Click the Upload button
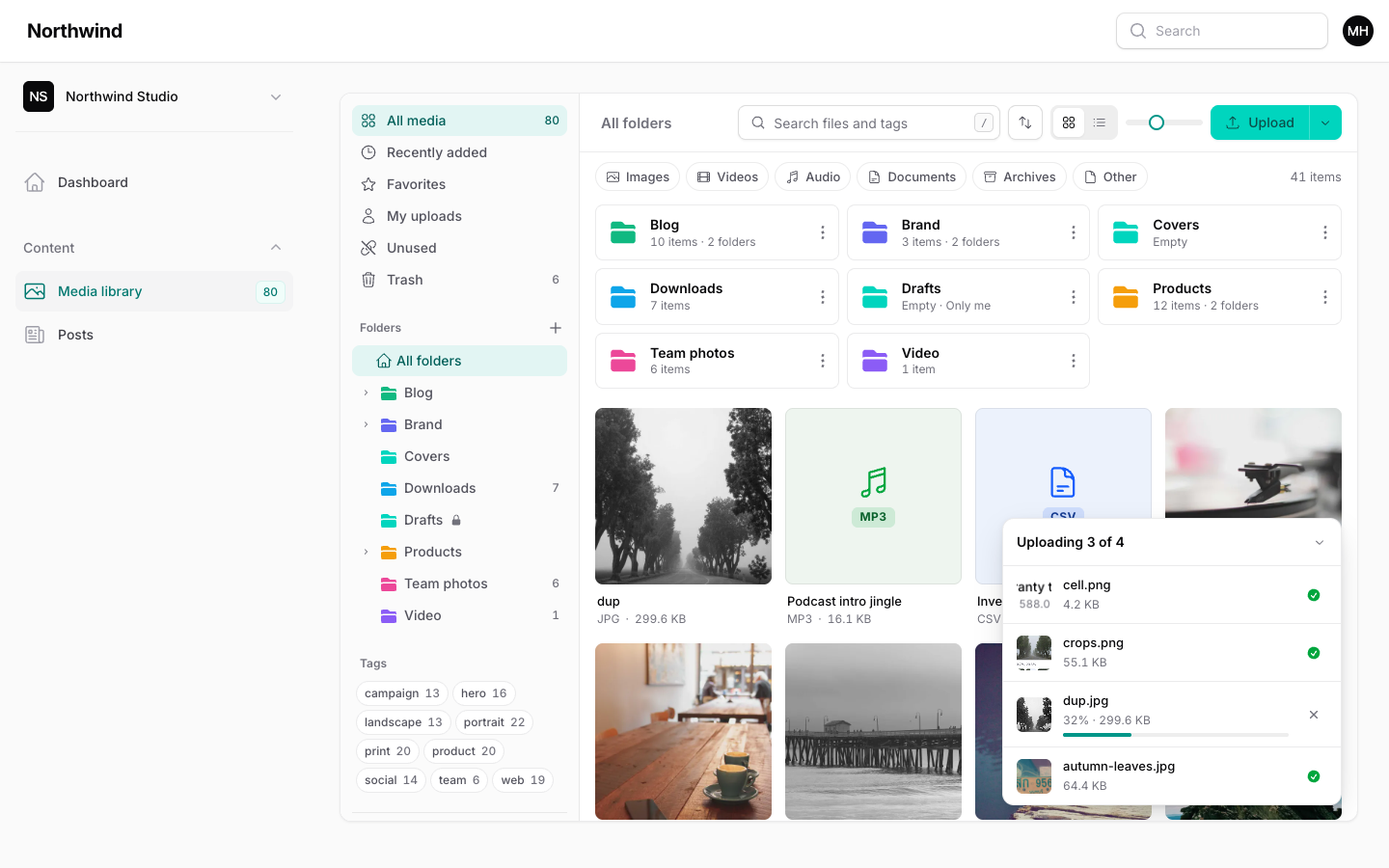Image resolution: width=1389 pixels, height=868 pixels. (1260, 122)
